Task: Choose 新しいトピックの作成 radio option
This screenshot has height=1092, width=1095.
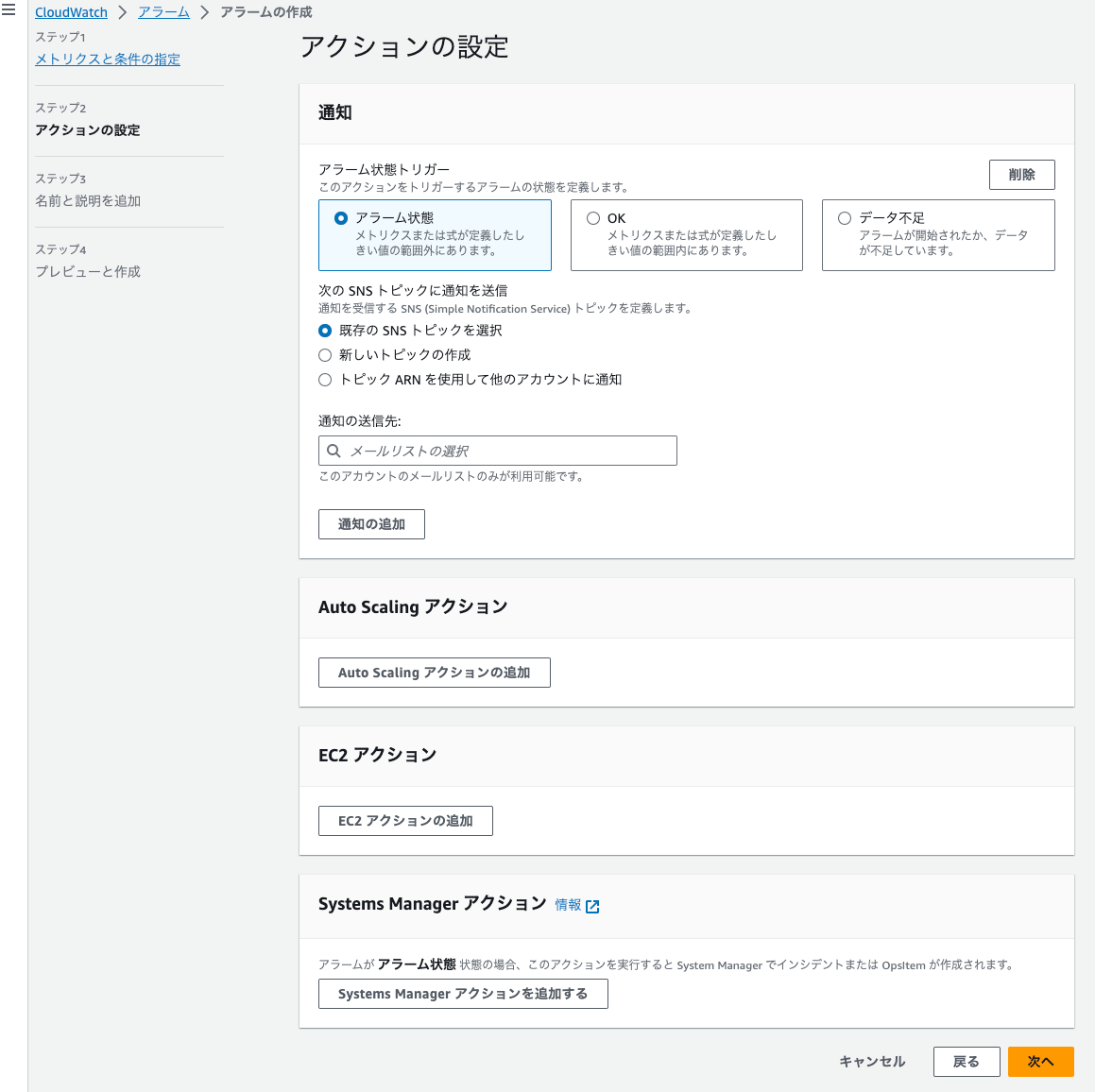Action: [x=325, y=355]
